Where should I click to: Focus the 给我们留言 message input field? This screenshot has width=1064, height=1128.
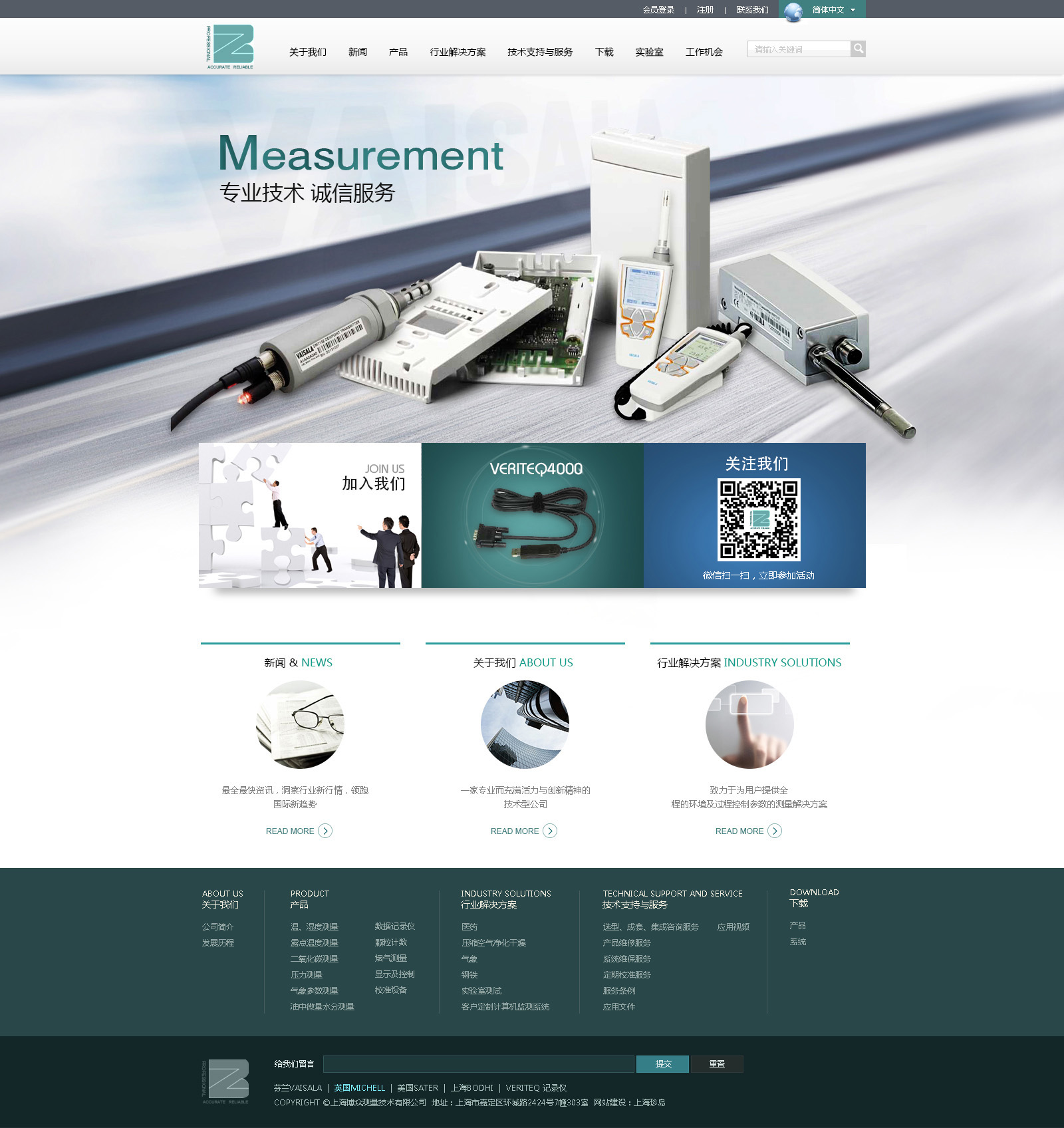click(x=479, y=1063)
